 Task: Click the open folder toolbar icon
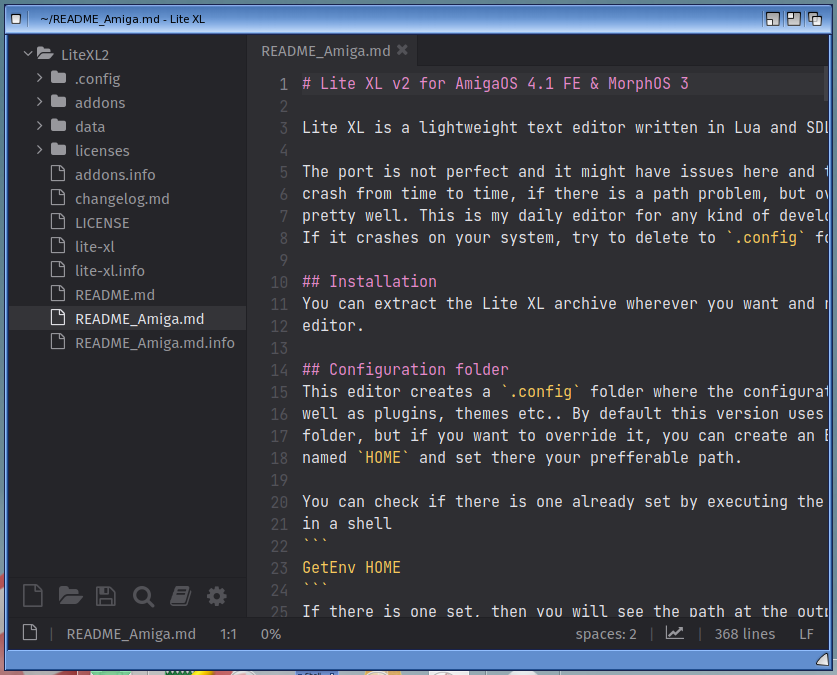tap(70, 597)
